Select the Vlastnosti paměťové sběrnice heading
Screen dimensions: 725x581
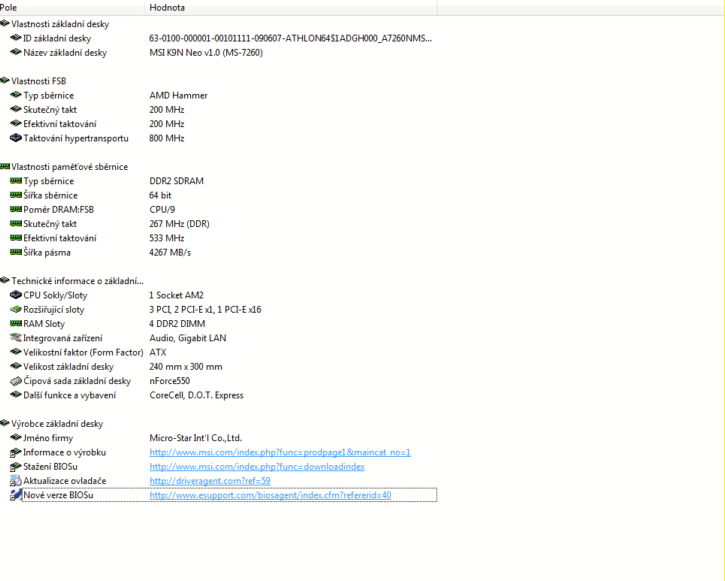coord(70,167)
